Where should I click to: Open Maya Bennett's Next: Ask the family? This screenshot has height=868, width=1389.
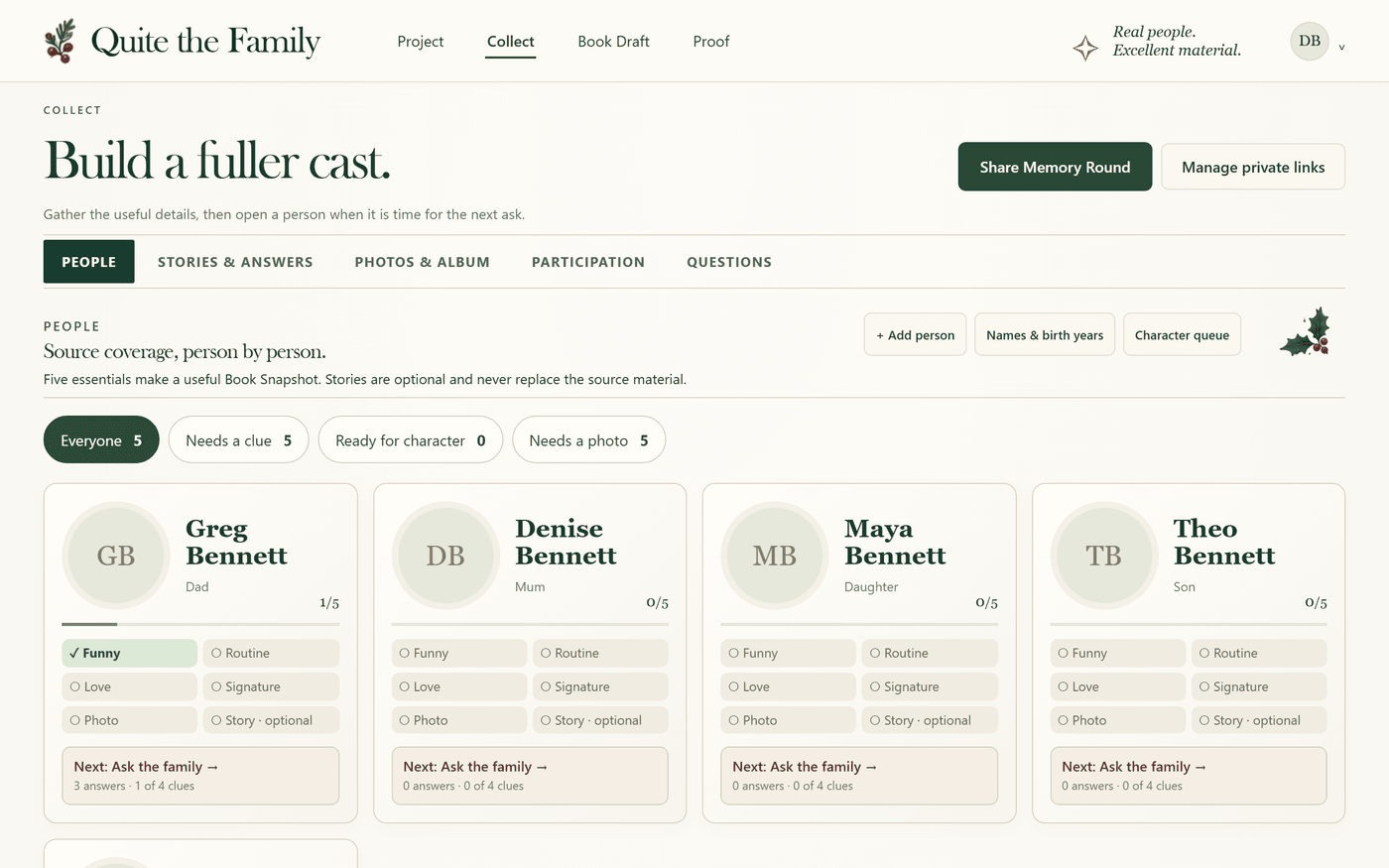859,776
